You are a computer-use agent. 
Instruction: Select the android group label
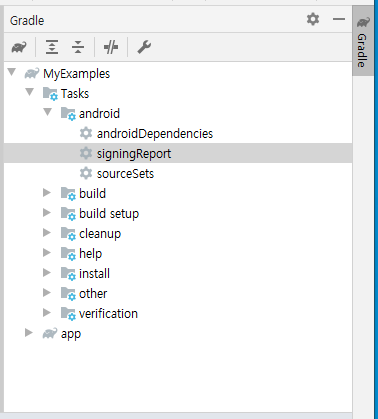tap(99, 114)
